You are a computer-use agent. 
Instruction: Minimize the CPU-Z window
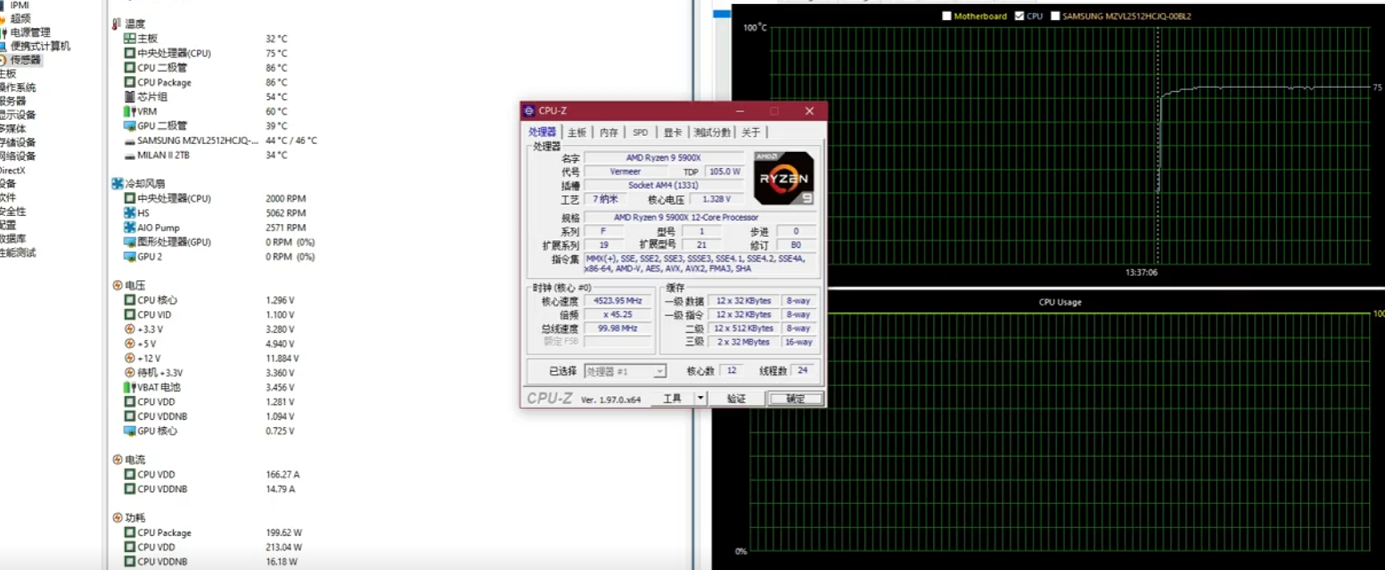pyautogui.click(x=739, y=111)
